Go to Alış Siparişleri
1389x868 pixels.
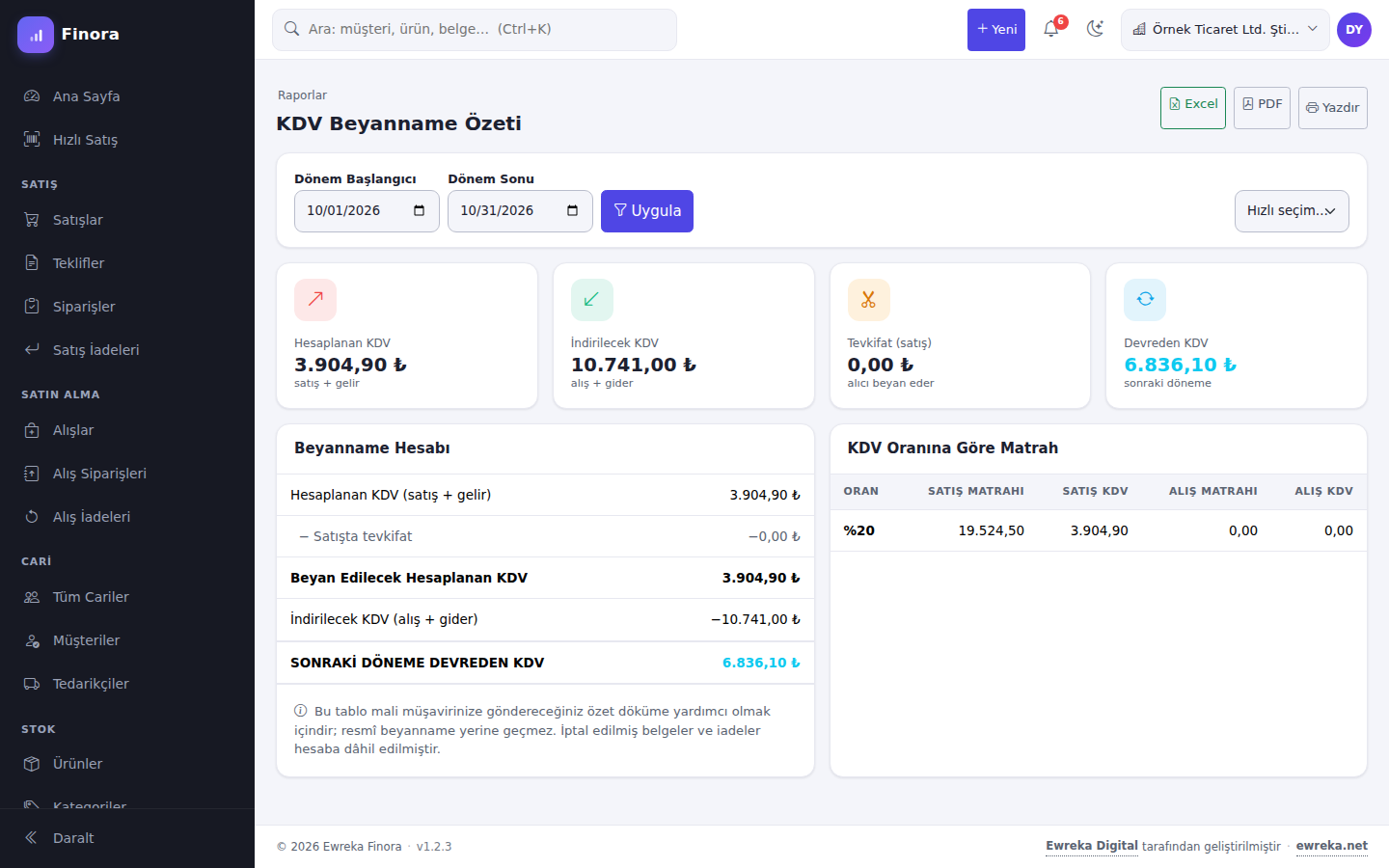click(x=127, y=474)
